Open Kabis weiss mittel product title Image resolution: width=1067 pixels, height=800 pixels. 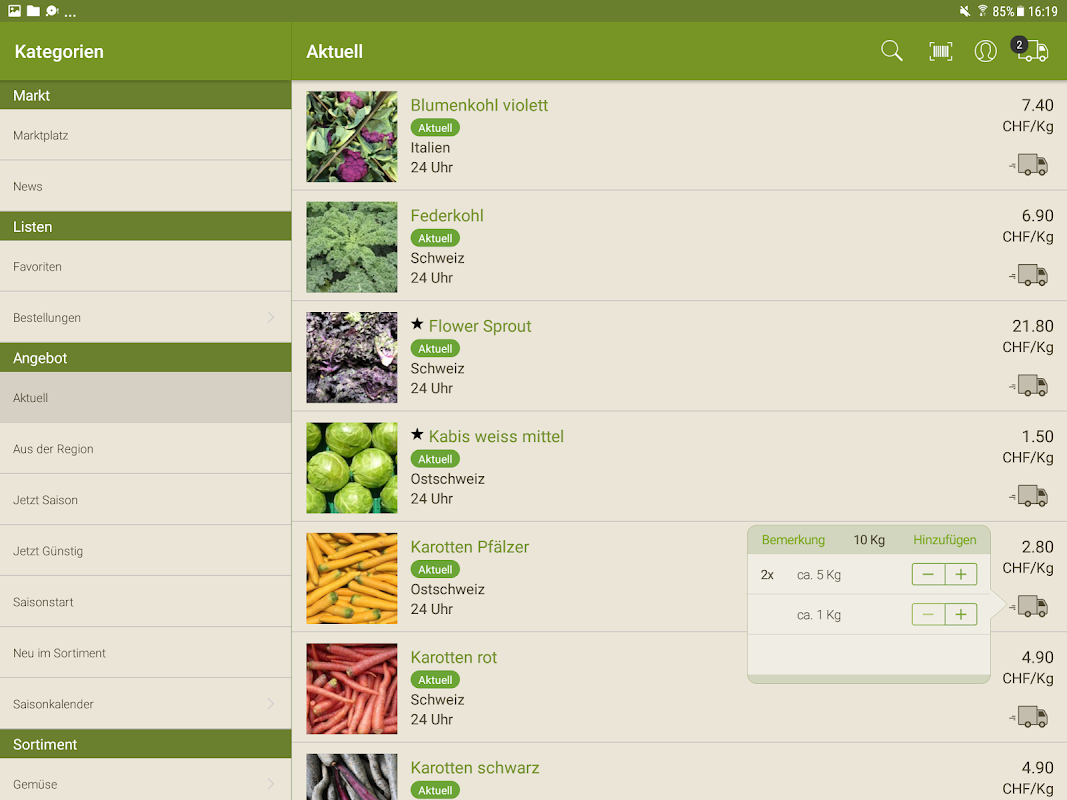pyautogui.click(x=496, y=436)
